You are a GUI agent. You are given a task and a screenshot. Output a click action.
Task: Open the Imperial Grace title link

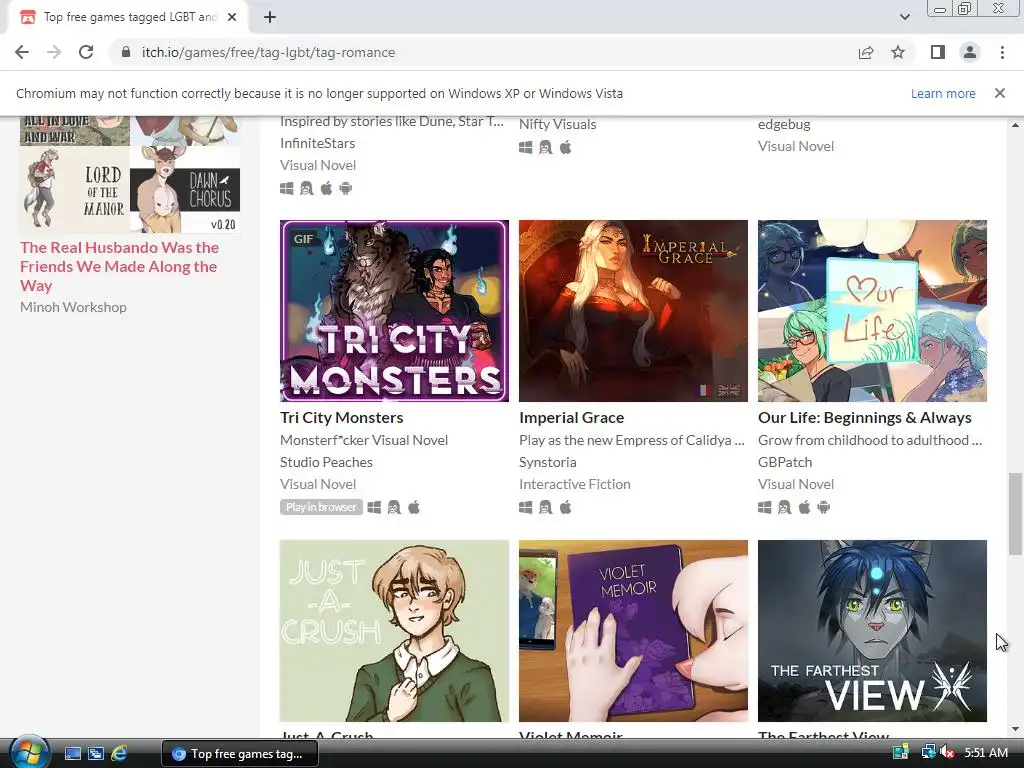pos(571,417)
